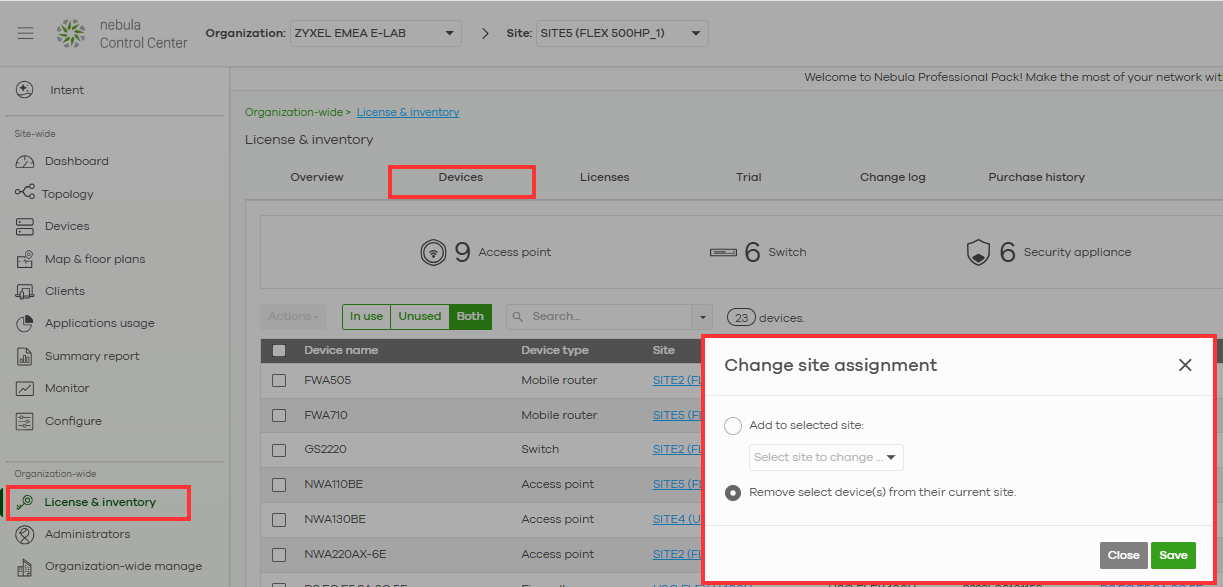Screen dimensions: 1223x587
Task: Click the 'License & inventory' breadcrumb link
Action: (408, 112)
